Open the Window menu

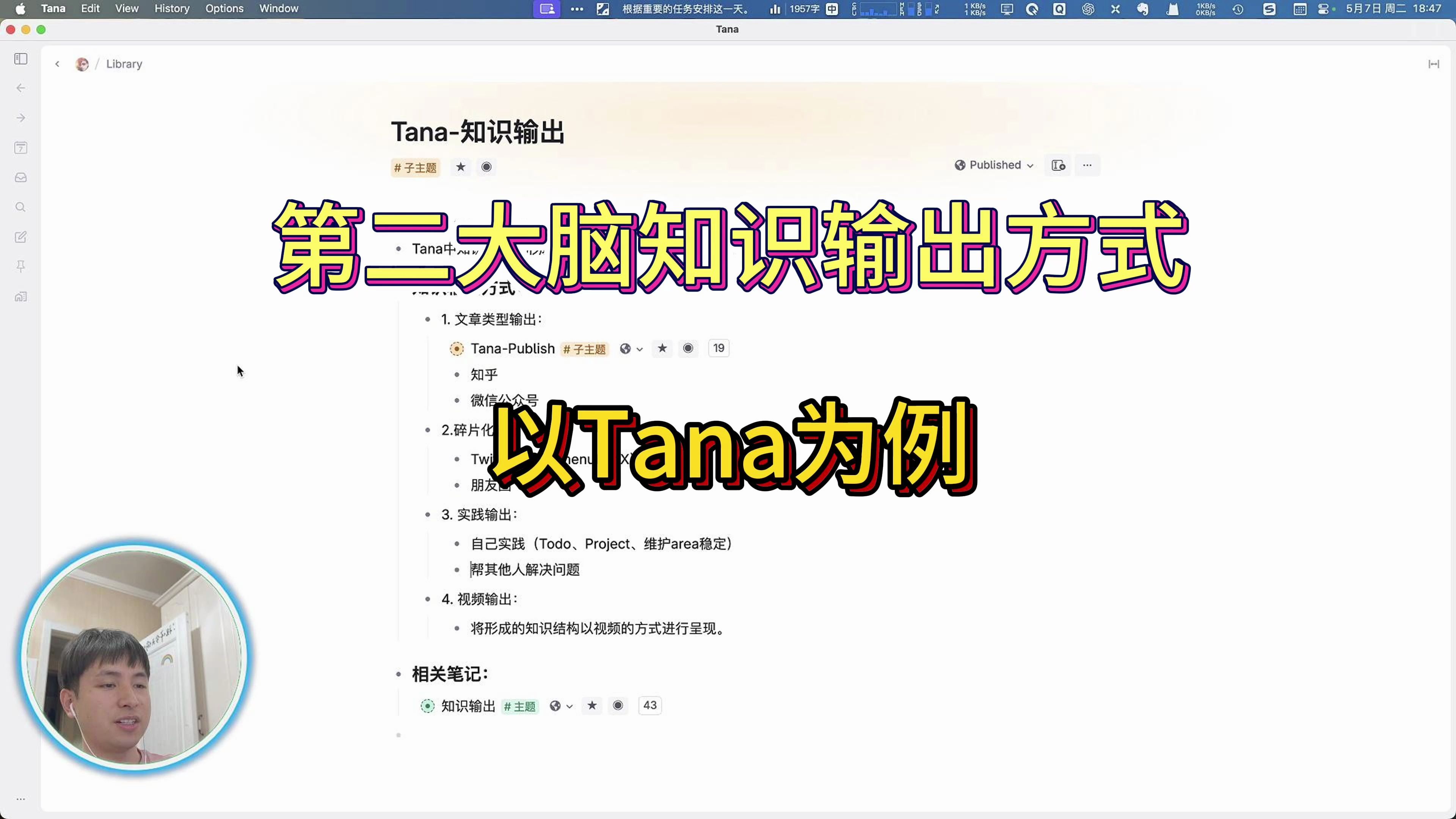pos(279,8)
